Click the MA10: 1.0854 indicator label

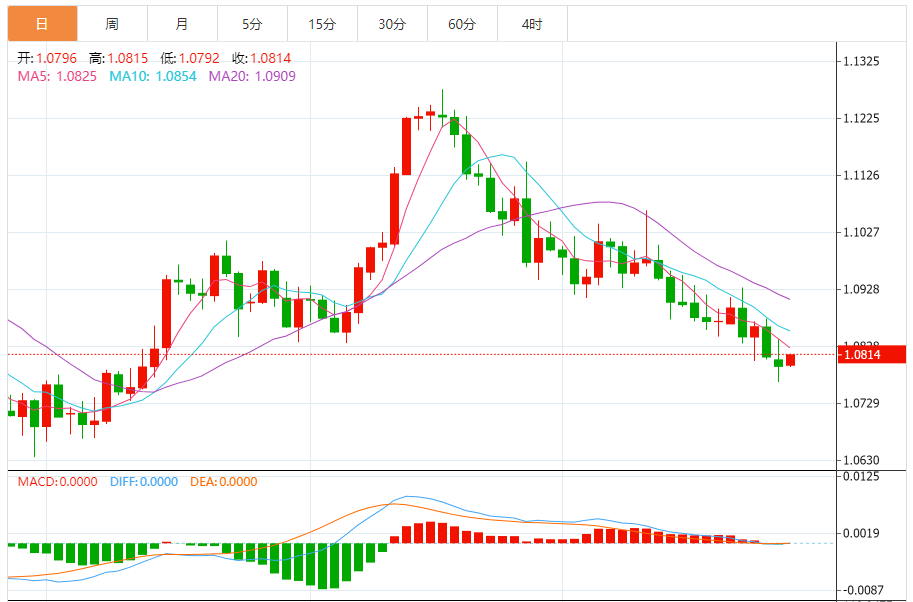pyautogui.click(x=153, y=76)
